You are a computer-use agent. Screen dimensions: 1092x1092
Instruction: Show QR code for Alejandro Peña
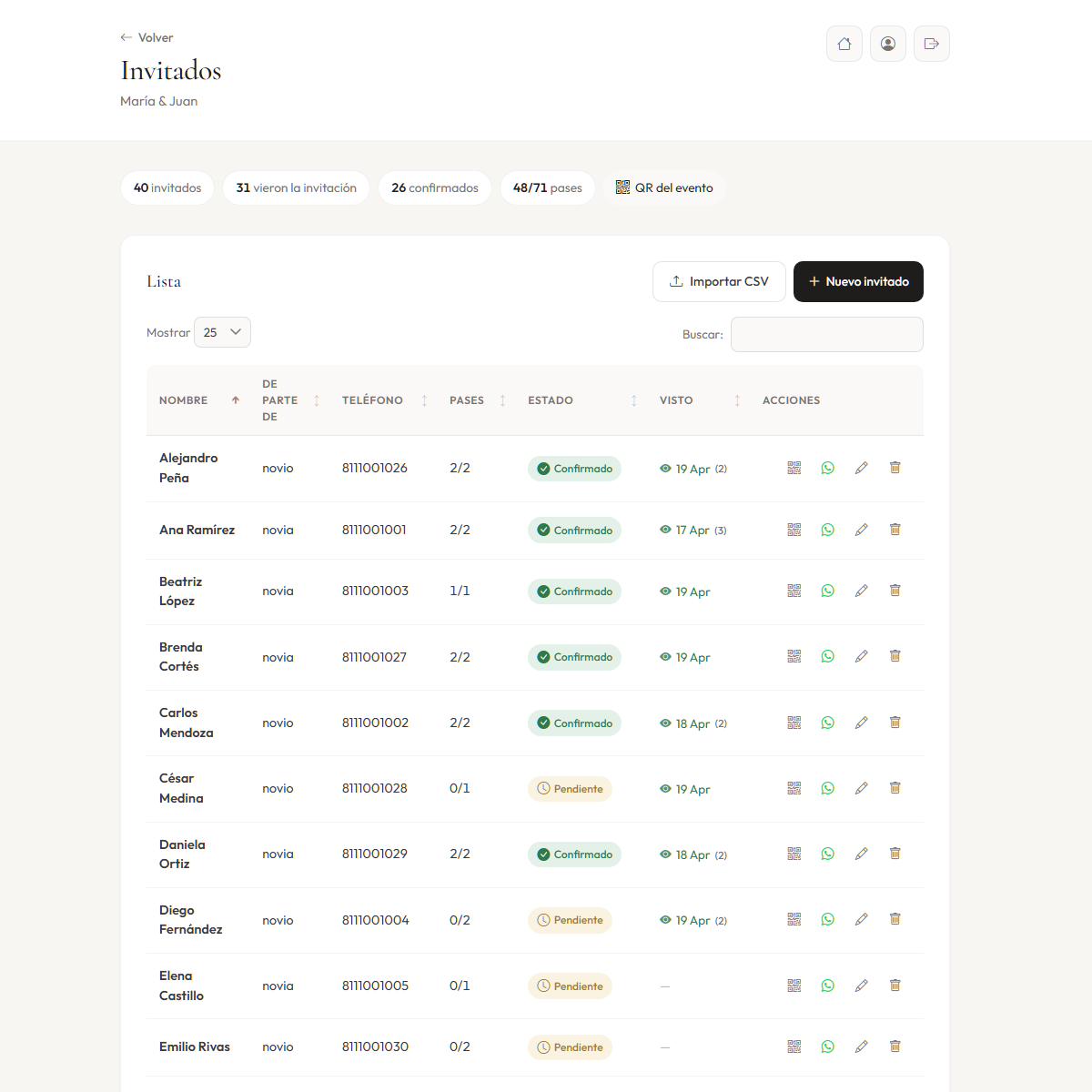click(794, 468)
